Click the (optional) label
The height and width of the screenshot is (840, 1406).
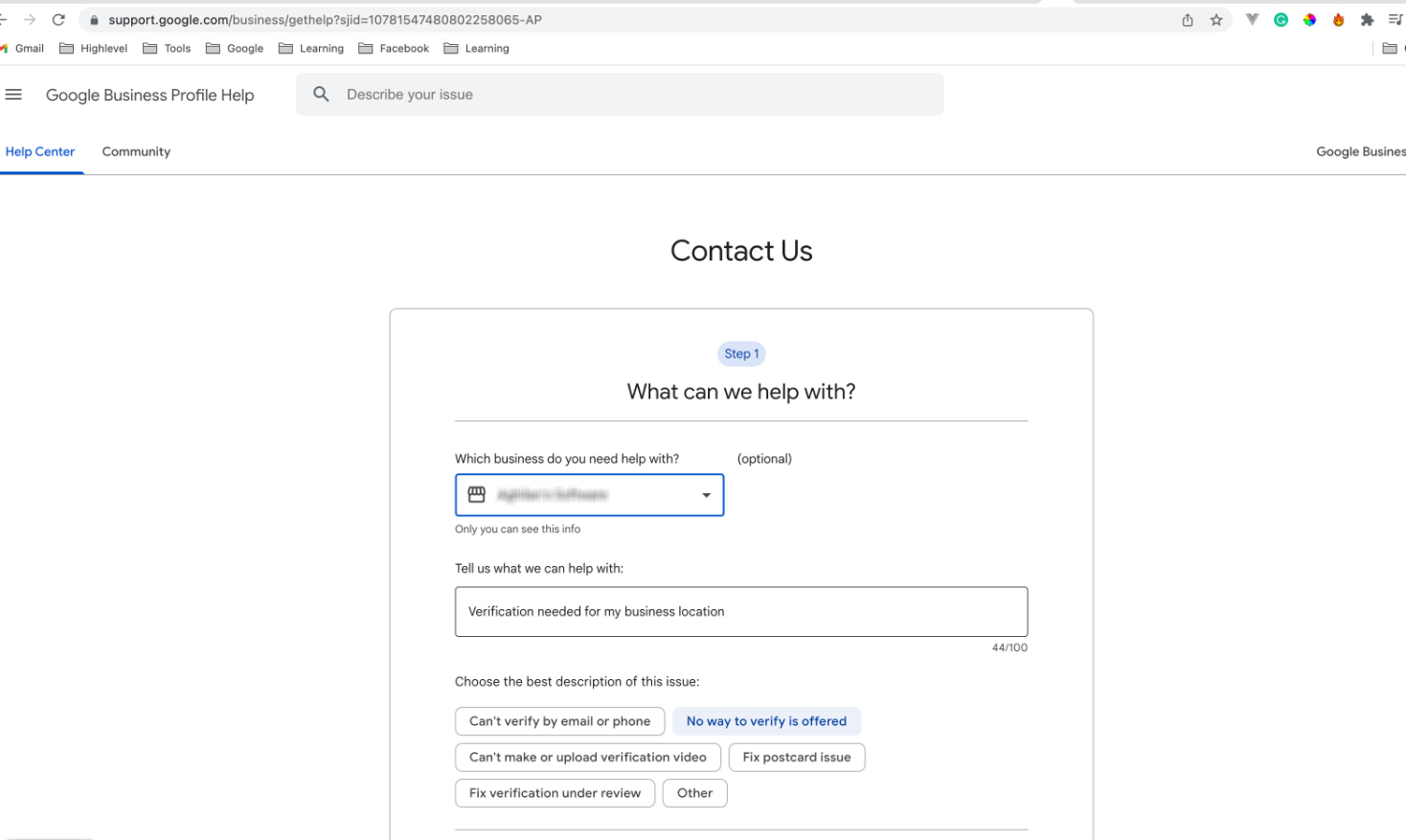(x=764, y=459)
